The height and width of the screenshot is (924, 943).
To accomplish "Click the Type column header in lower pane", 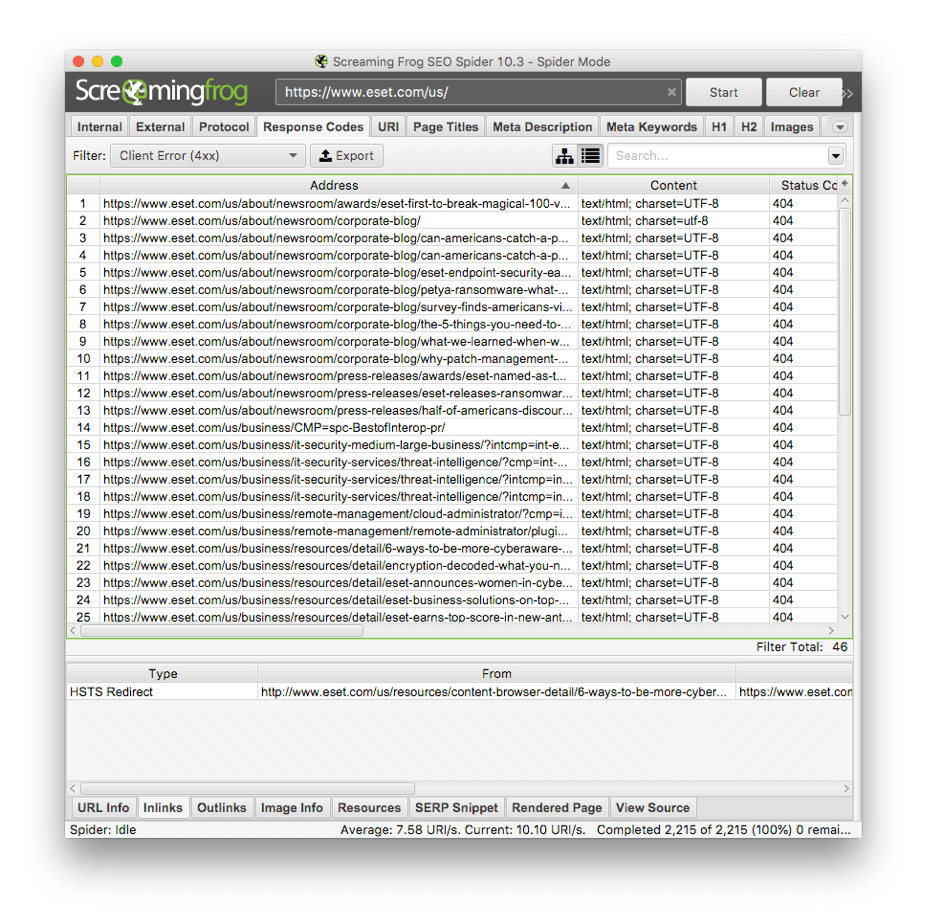I will coord(163,674).
